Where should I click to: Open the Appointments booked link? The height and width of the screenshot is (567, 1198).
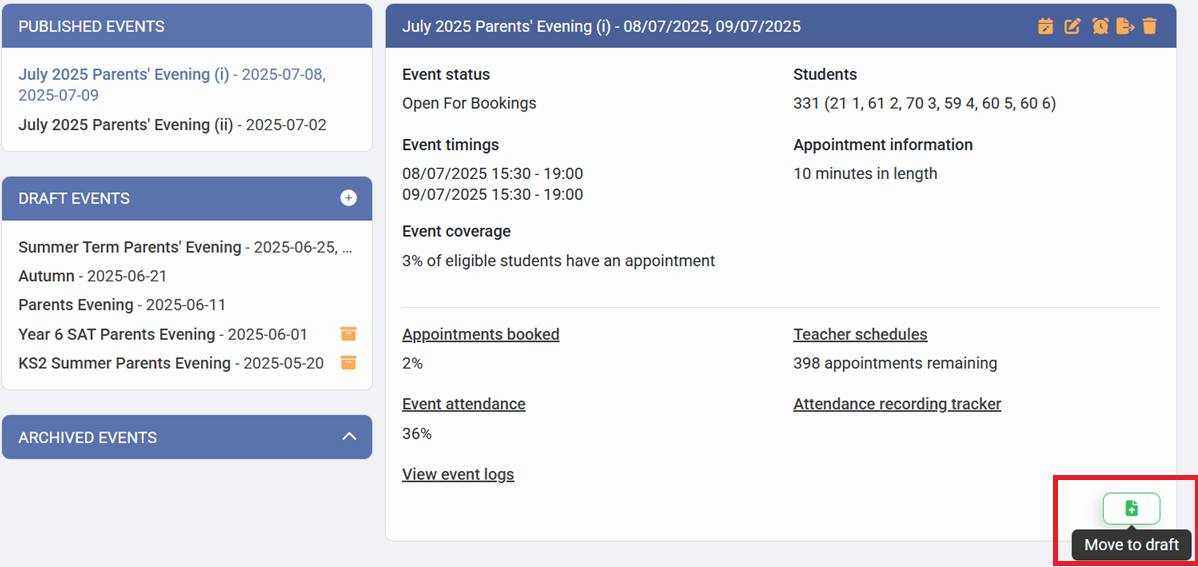tap(480, 335)
